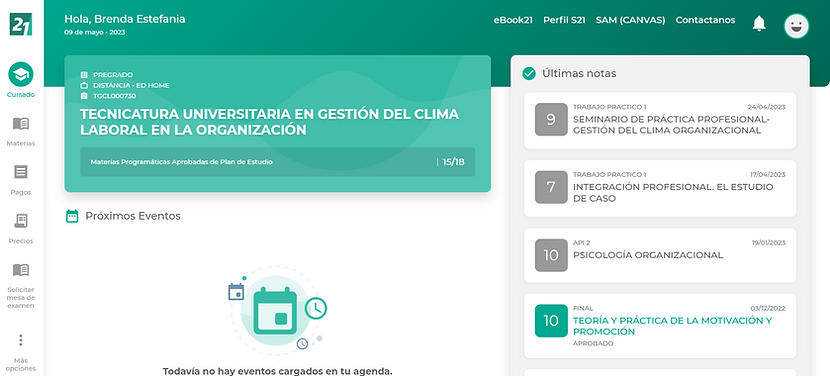Open the Más opciones three-dot menu
This screenshot has height=376, width=830.
(x=21, y=340)
